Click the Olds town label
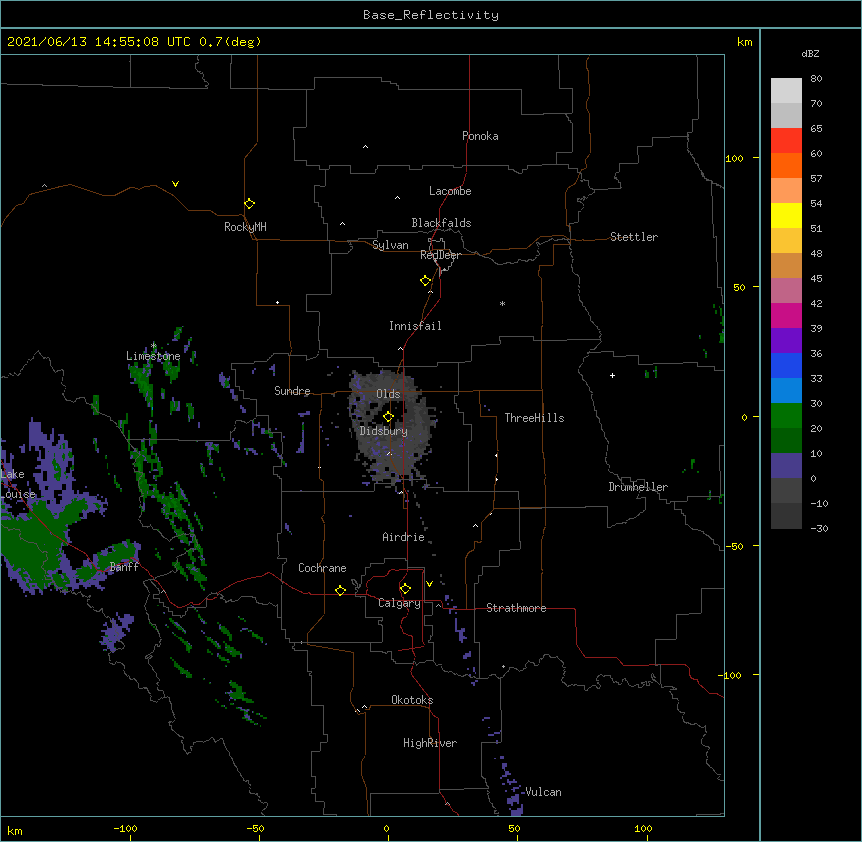Viewport: 862px width, 842px height. click(388, 394)
